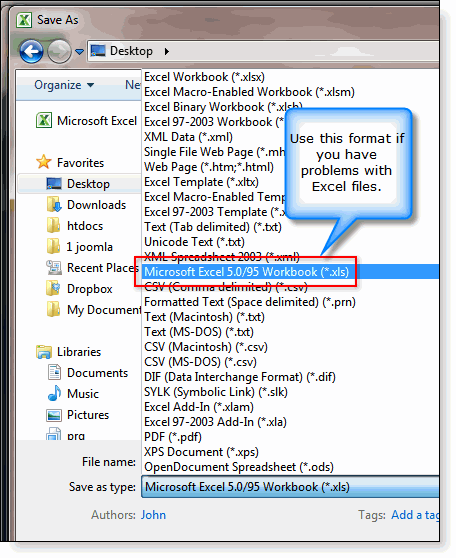Click the Back navigation arrow
456x558 pixels.
pyautogui.click(x=31, y=51)
